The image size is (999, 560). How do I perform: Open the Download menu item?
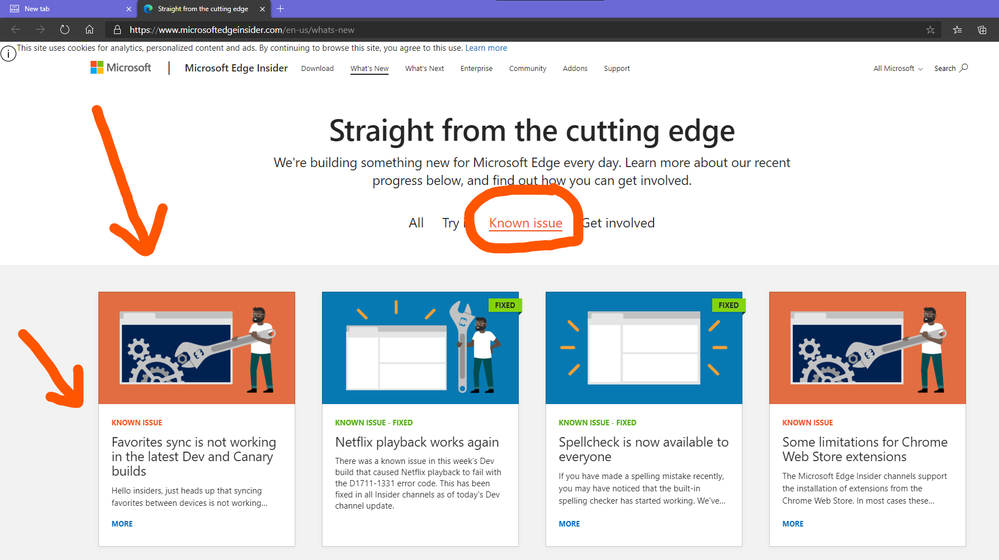[x=317, y=68]
